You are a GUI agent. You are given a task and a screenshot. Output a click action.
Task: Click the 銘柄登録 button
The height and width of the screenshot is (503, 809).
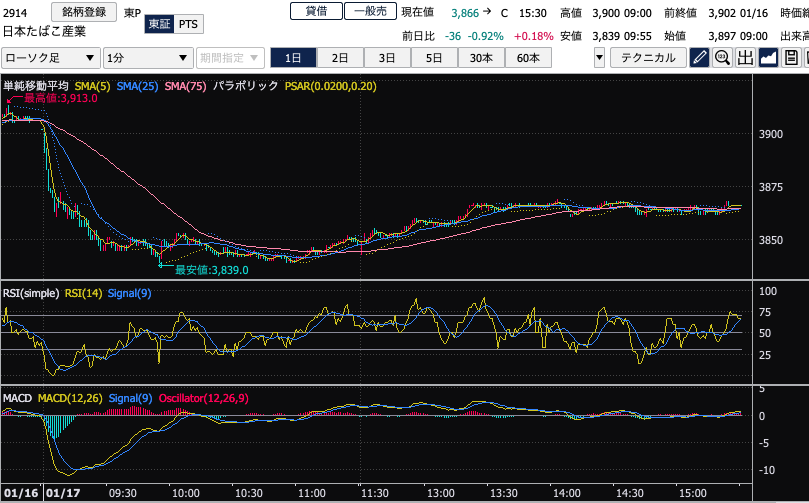click(x=83, y=11)
